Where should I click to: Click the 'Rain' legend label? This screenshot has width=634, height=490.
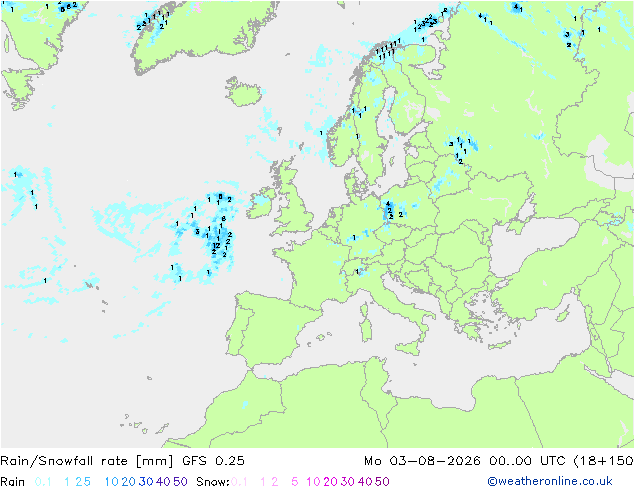coord(13,482)
